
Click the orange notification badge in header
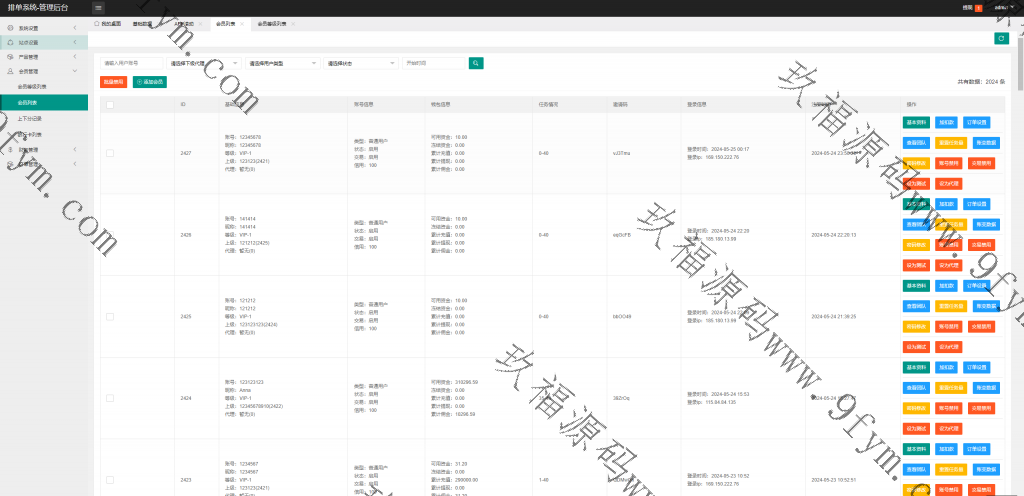coord(978,8)
